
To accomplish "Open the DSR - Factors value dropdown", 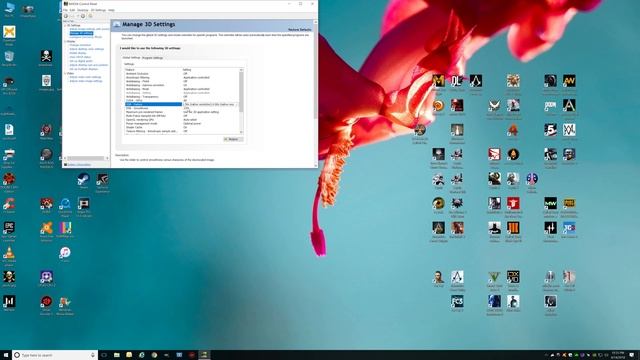I will [x=210, y=104].
